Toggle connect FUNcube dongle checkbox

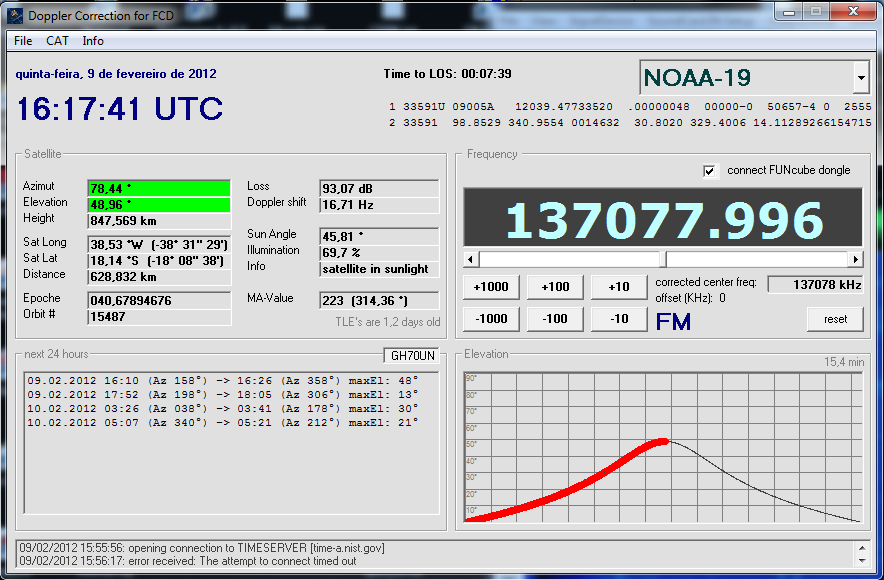click(x=710, y=171)
